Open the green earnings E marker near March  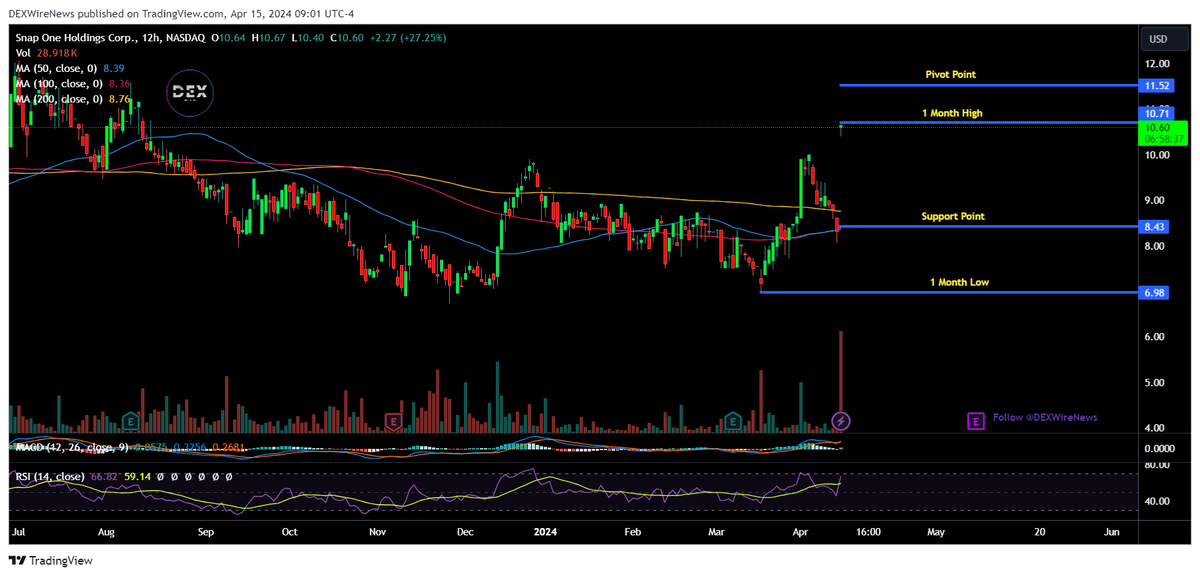[x=734, y=422]
